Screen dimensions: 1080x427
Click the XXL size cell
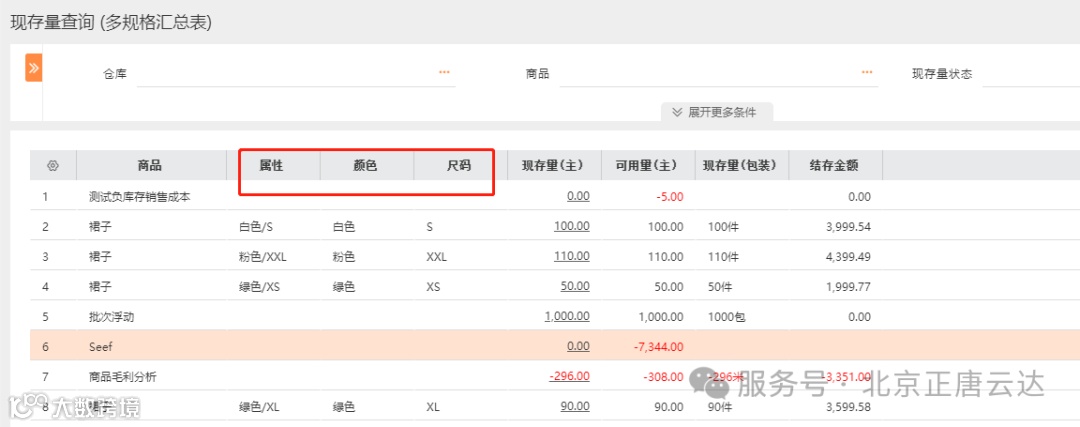(437, 257)
